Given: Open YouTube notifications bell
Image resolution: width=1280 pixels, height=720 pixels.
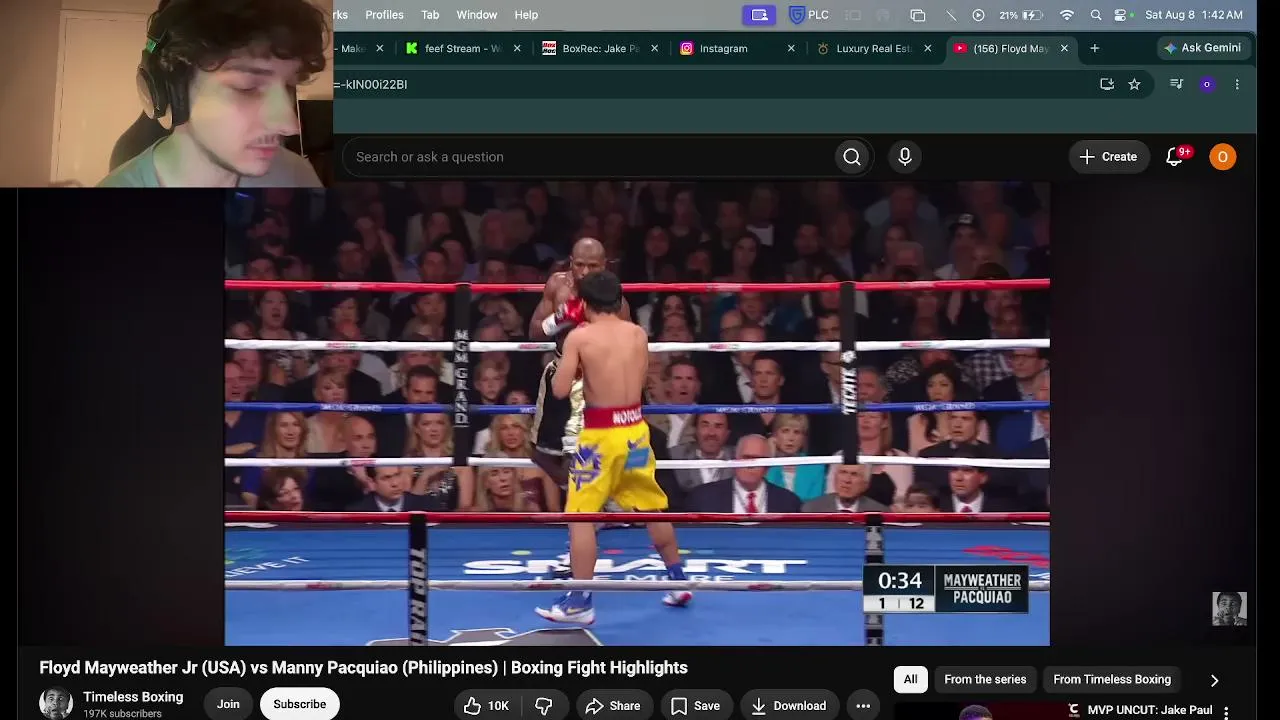Looking at the screenshot, I should tap(1175, 157).
